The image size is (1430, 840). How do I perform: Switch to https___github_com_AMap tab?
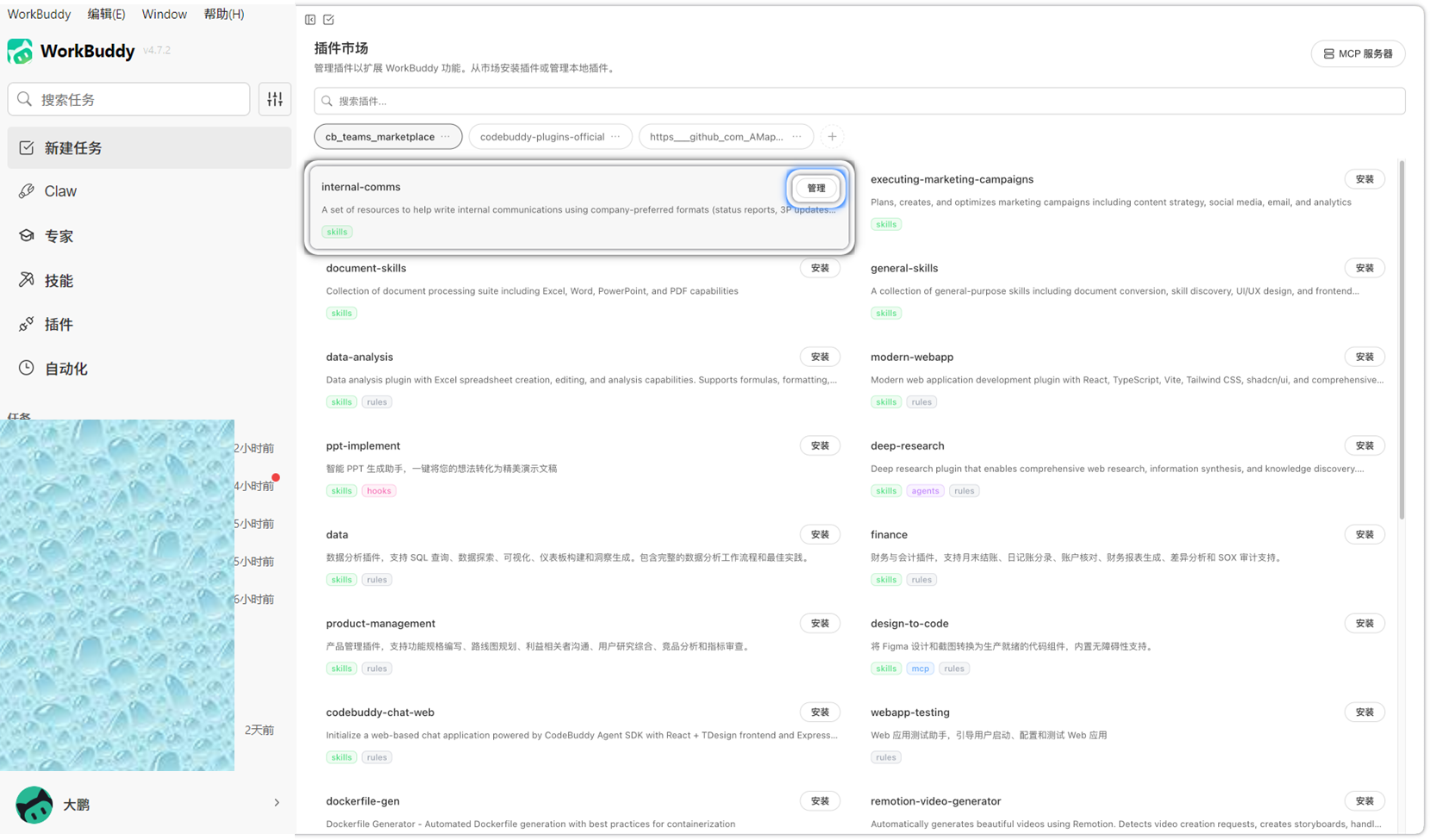pyautogui.click(x=726, y=136)
